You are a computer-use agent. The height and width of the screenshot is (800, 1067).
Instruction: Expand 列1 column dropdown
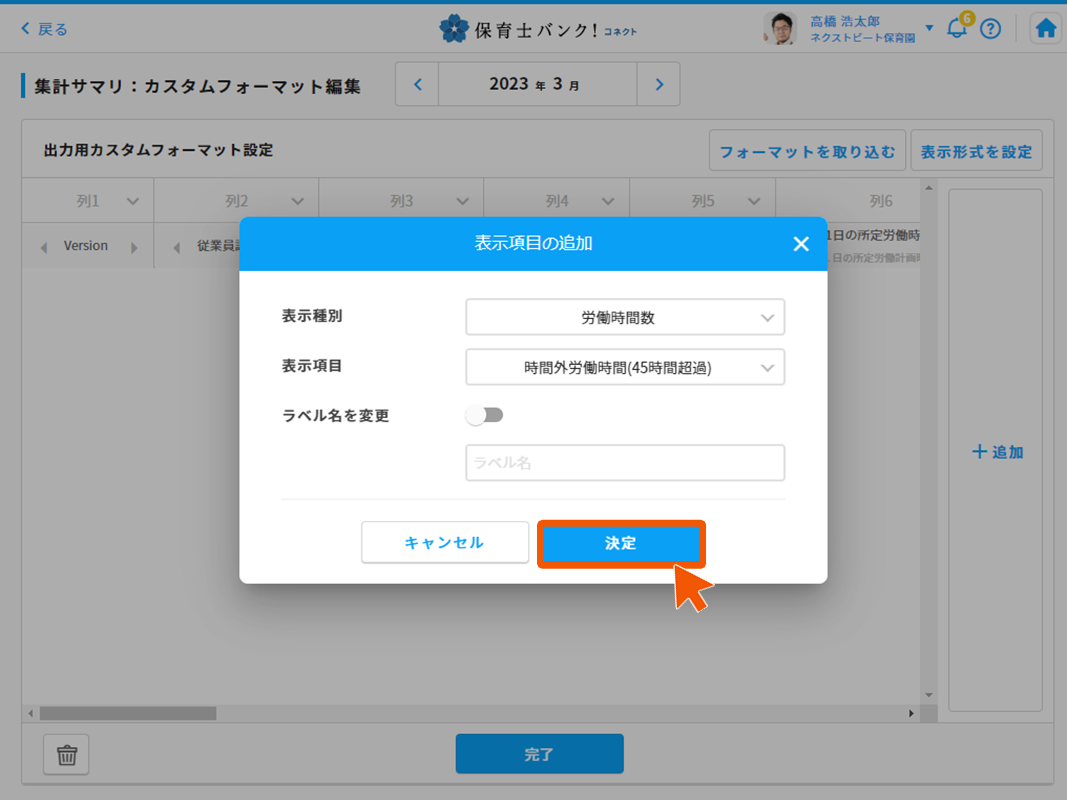(133, 201)
